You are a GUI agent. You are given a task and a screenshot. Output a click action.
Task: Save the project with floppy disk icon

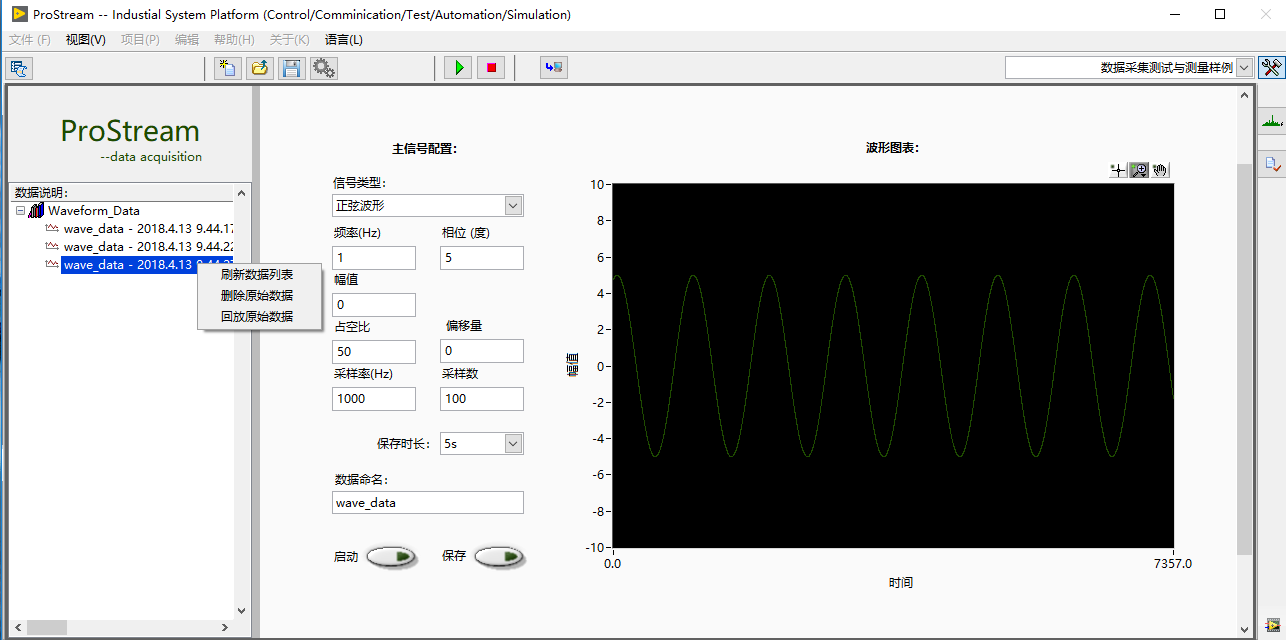[x=291, y=68]
